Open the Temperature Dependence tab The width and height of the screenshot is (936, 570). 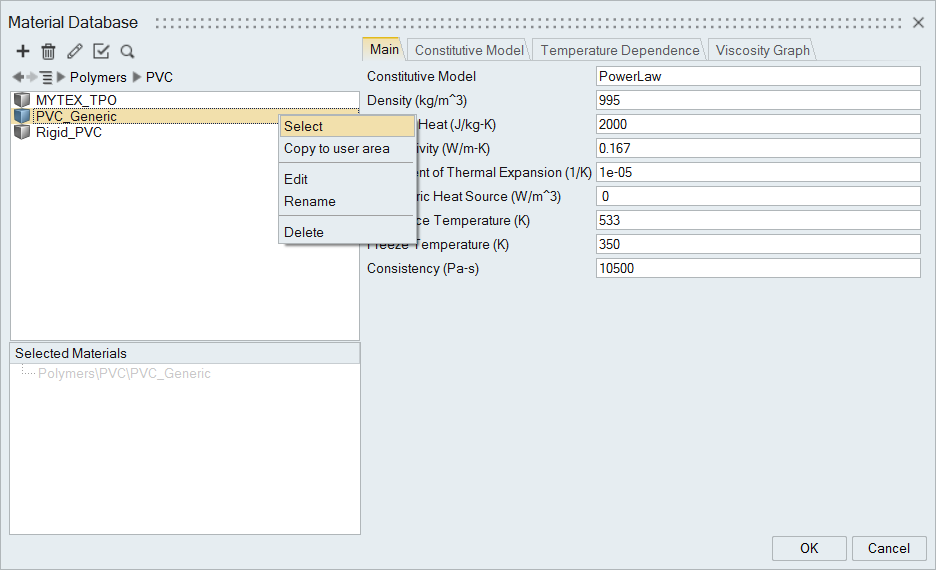click(620, 50)
